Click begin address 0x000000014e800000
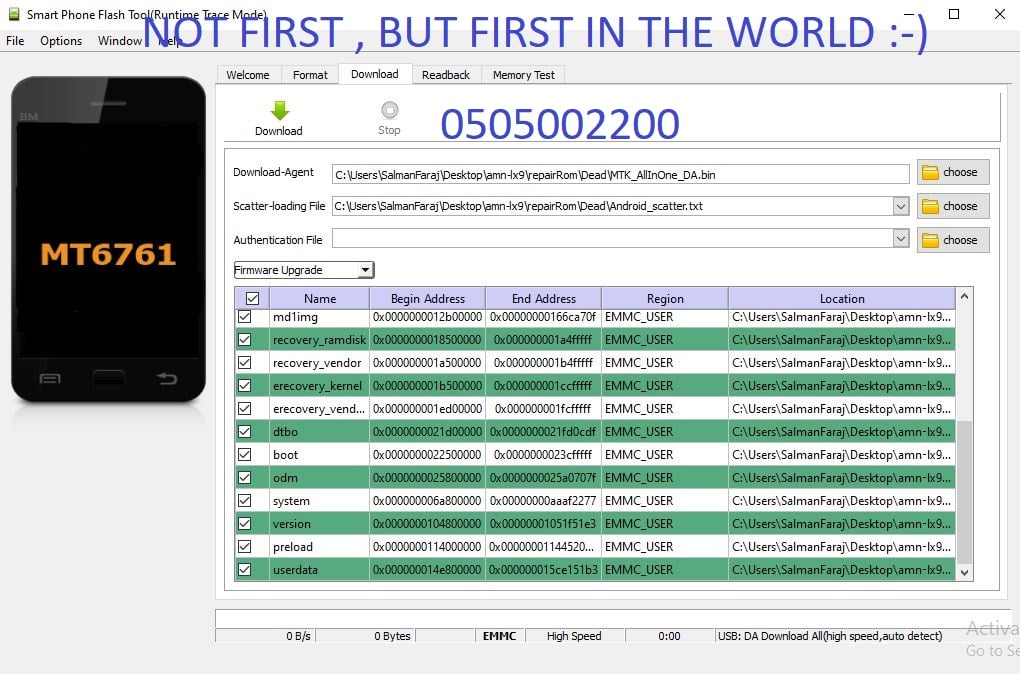 (427, 570)
